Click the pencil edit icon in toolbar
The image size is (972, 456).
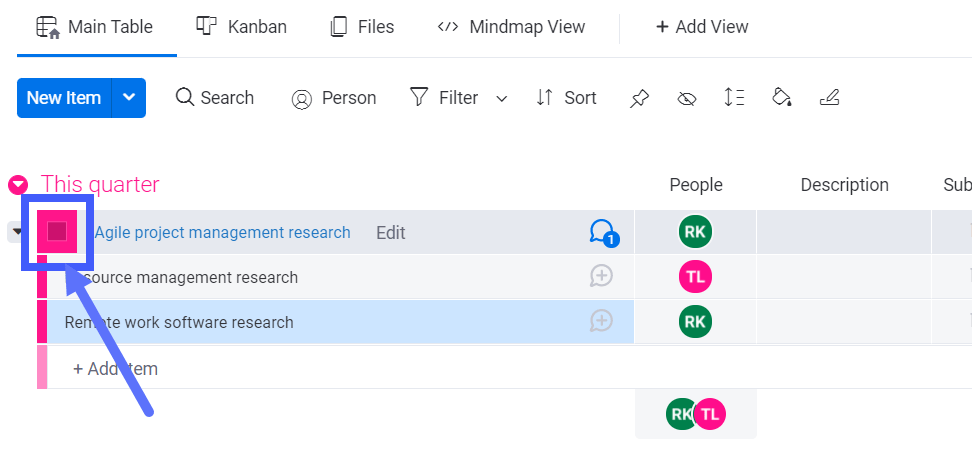[829, 98]
